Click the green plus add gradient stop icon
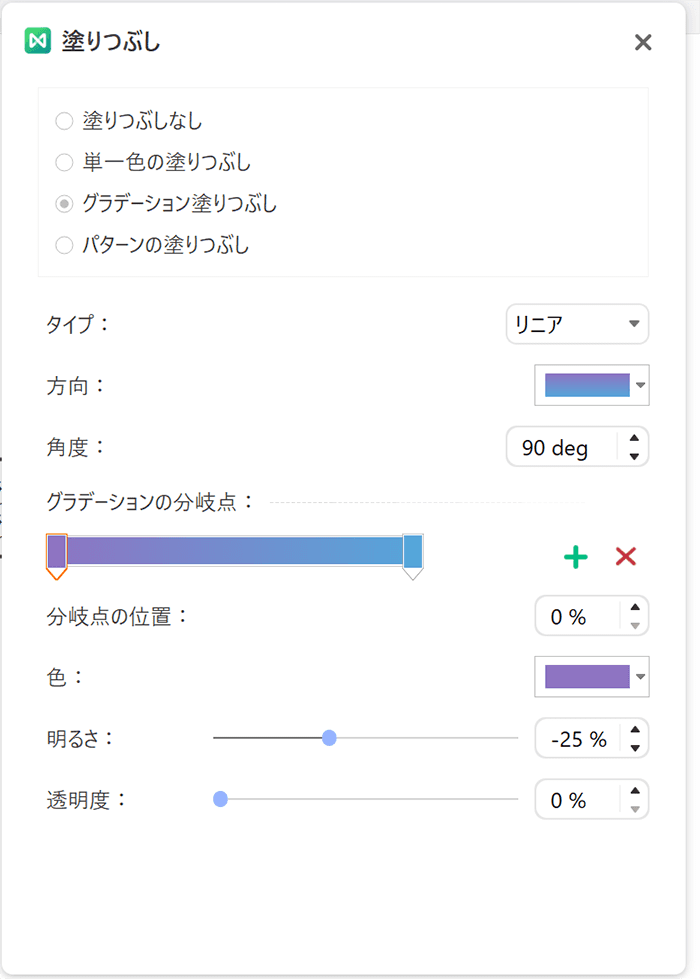Viewport: 700px width, 979px height. [575, 556]
